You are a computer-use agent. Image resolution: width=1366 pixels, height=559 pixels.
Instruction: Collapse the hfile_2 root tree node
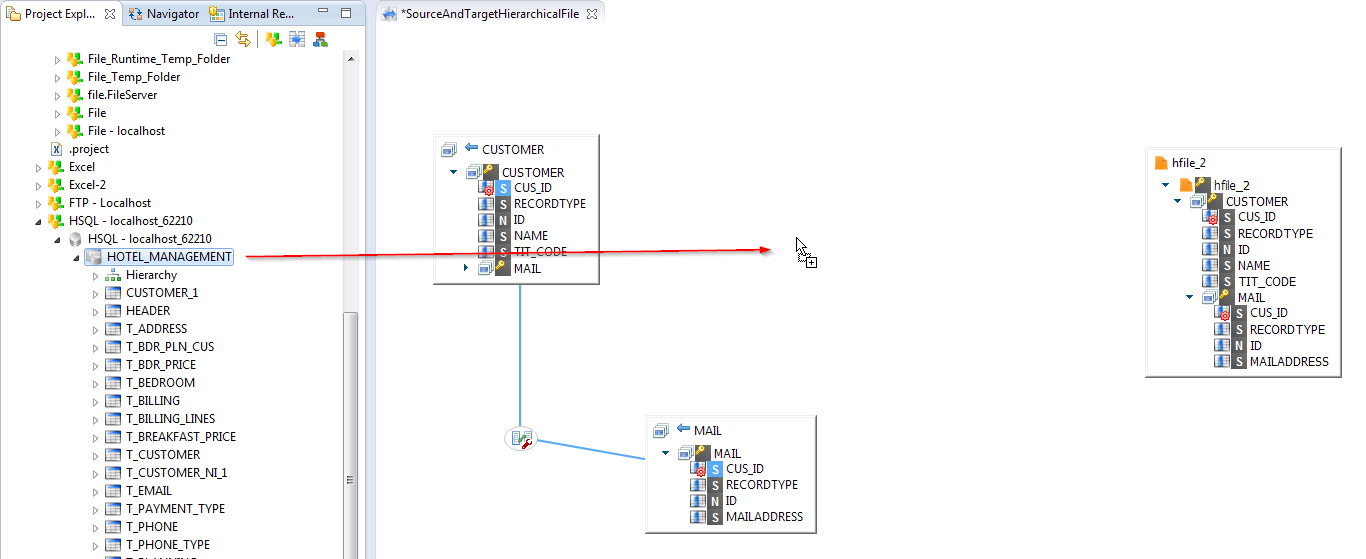[x=1165, y=185]
